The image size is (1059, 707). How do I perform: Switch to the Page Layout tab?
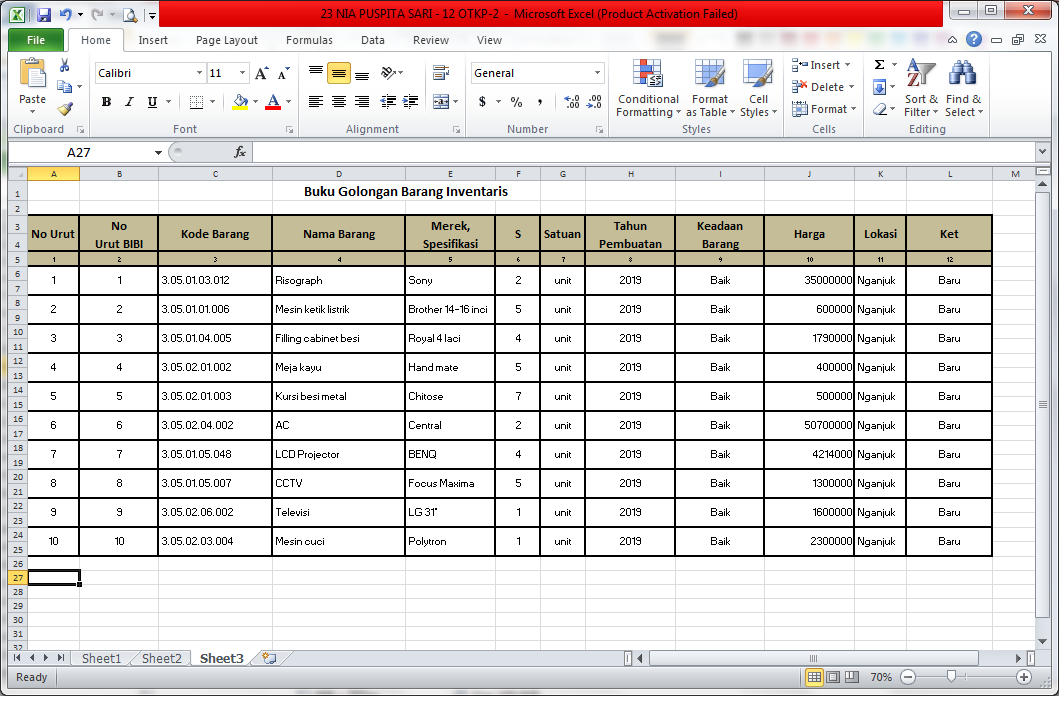[x=227, y=40]
